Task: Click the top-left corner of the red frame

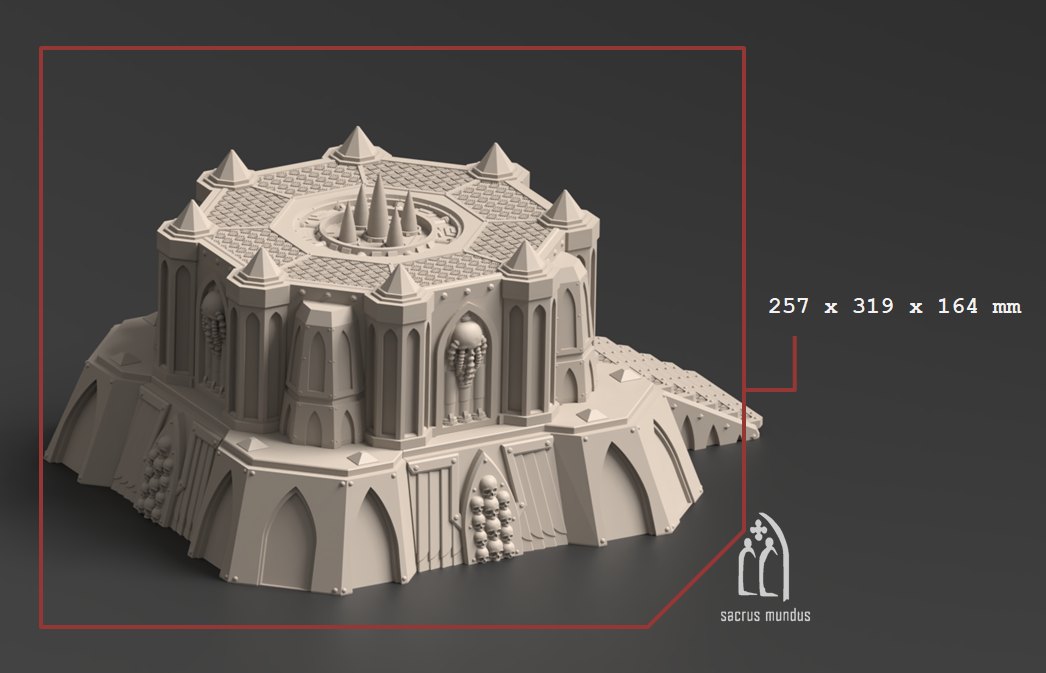Action: [x=41, y=48]
